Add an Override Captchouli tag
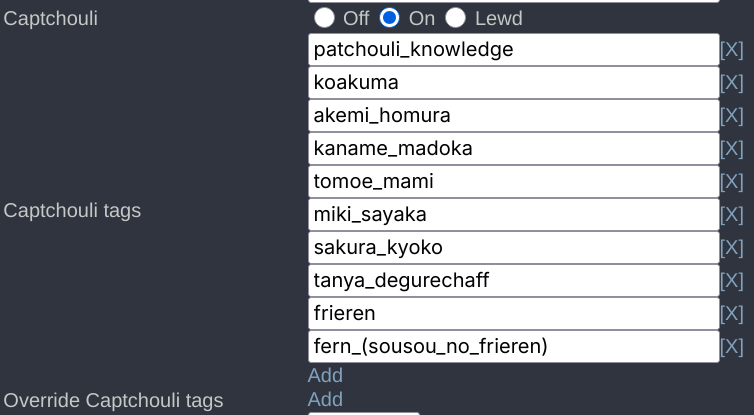The height and width of the screenshot is (415, 754). [325, 399]
